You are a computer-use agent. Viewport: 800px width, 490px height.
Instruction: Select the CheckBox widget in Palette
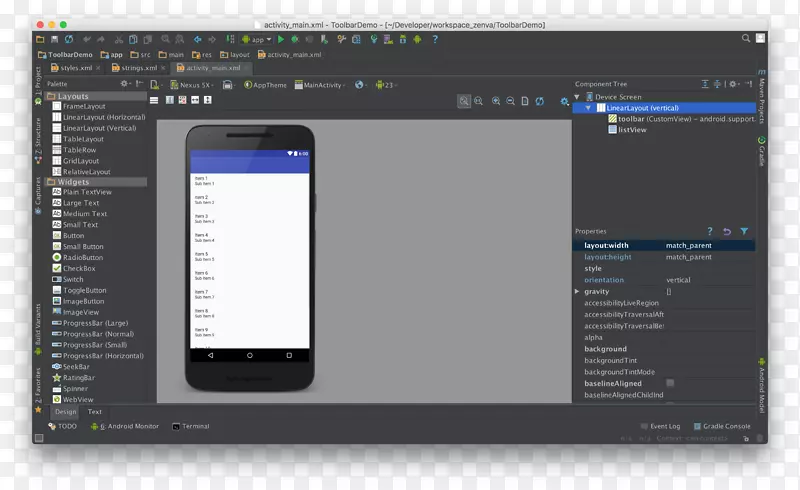click(79, 268)
